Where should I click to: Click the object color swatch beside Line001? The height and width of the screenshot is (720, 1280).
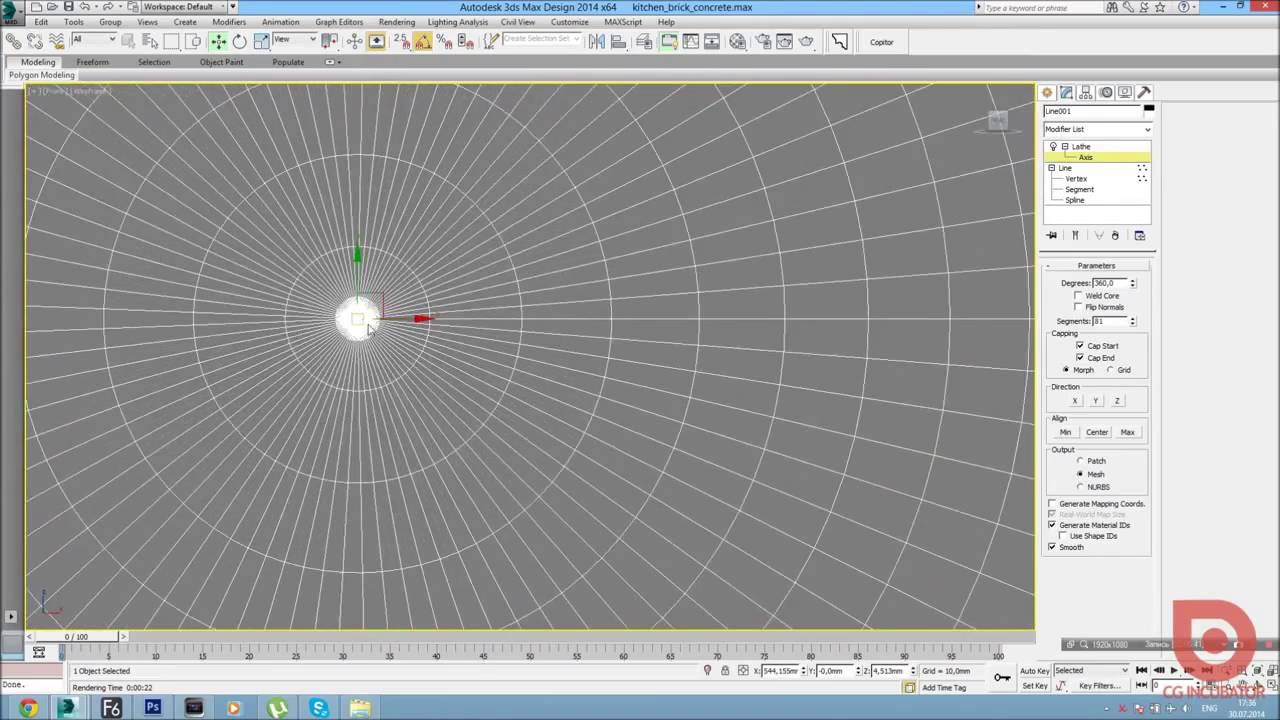click(1148, 109)
